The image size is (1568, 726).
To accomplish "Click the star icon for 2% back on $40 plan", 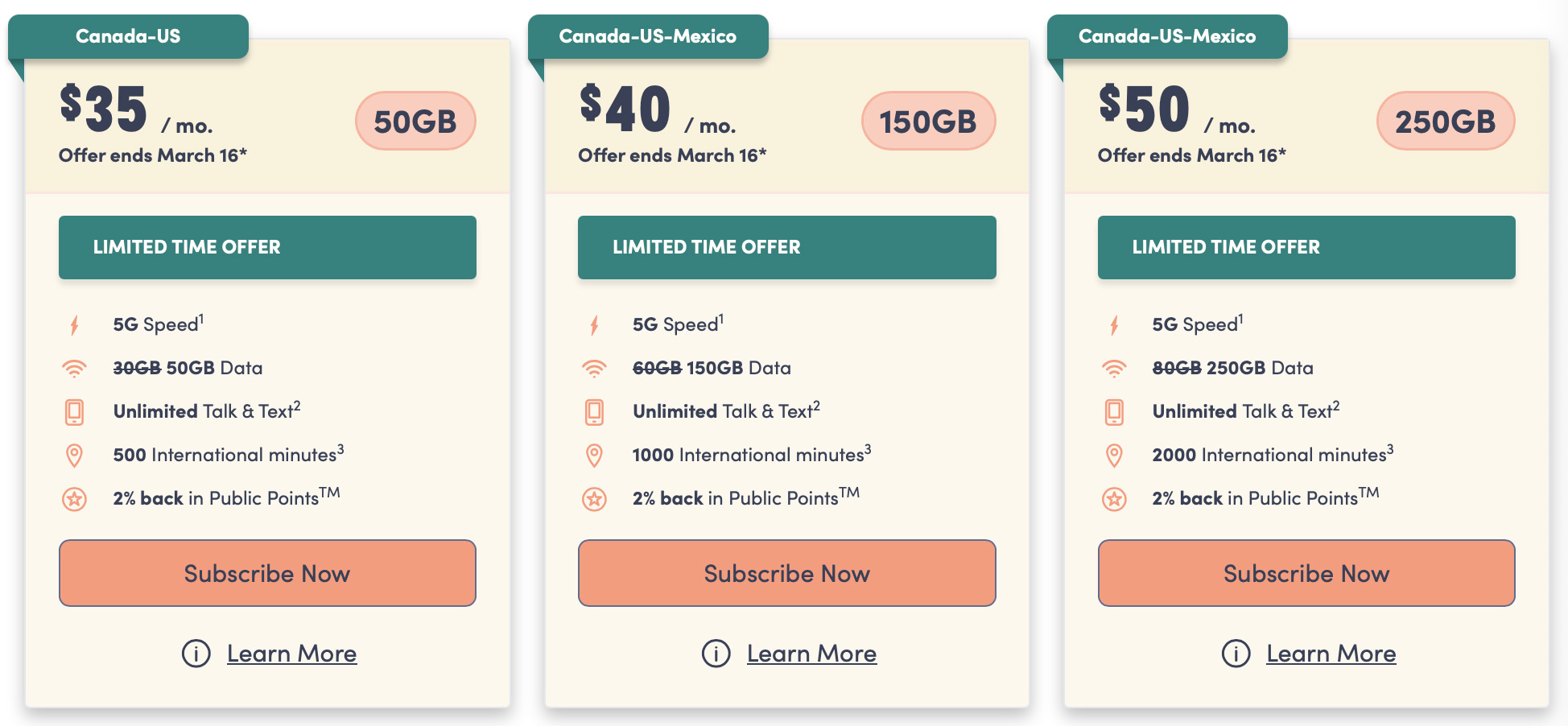I will coord(595,499).
